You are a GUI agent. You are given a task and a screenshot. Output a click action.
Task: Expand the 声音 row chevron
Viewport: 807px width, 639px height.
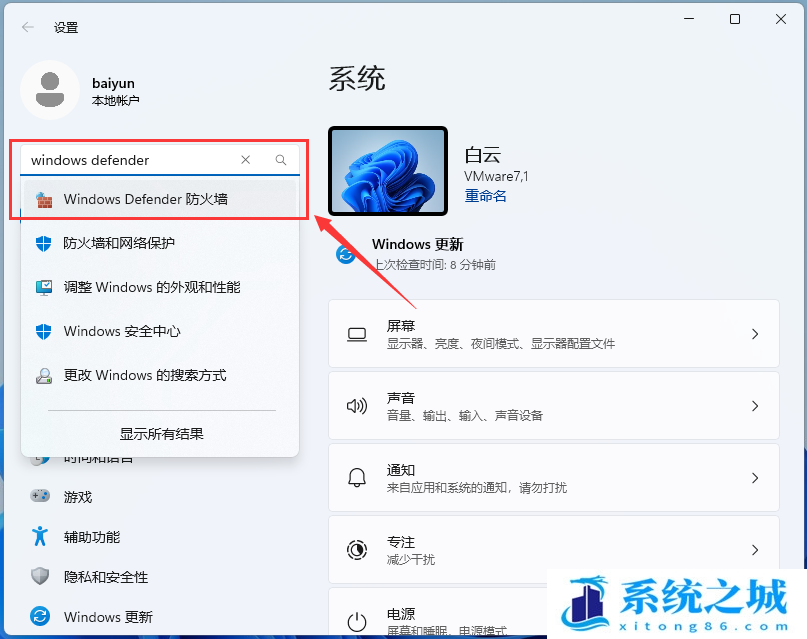point(755,406)
